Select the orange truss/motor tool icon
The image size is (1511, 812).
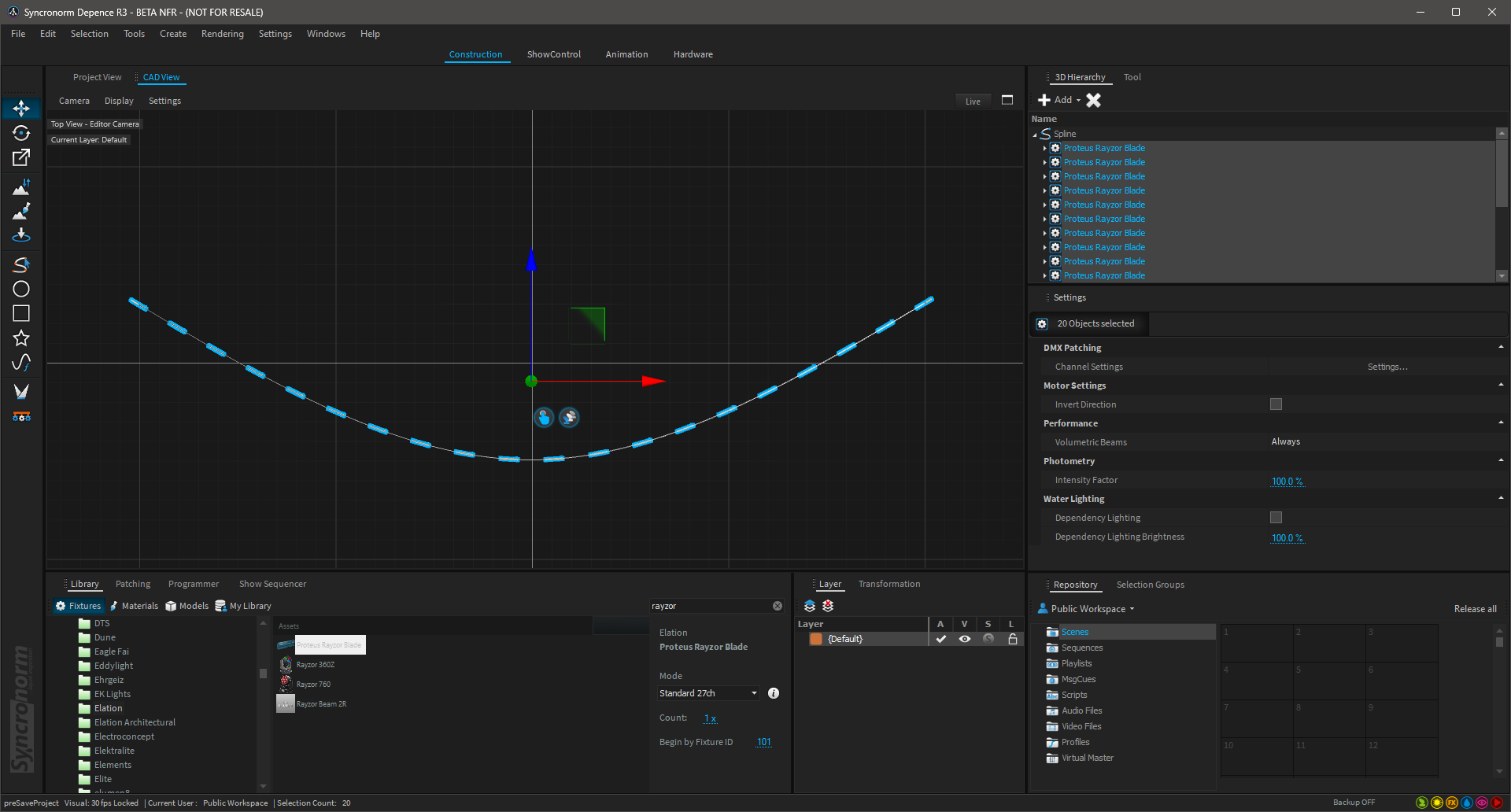click(x=21, y=416)
